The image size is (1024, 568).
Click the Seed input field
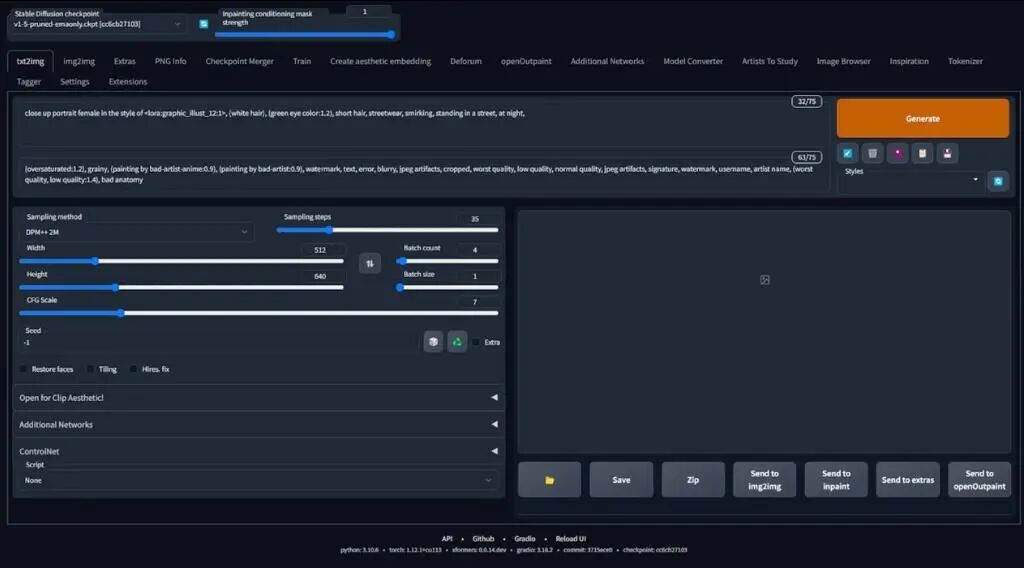(x=219, y=343)
